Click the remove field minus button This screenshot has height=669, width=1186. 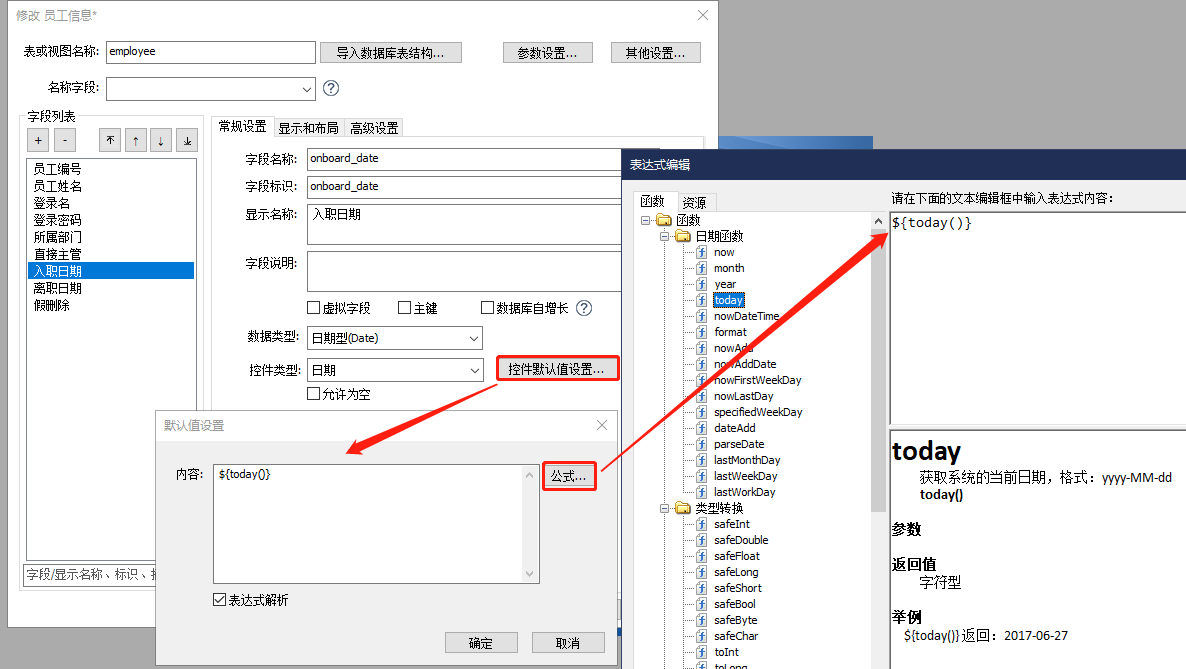tap(64, 141)
